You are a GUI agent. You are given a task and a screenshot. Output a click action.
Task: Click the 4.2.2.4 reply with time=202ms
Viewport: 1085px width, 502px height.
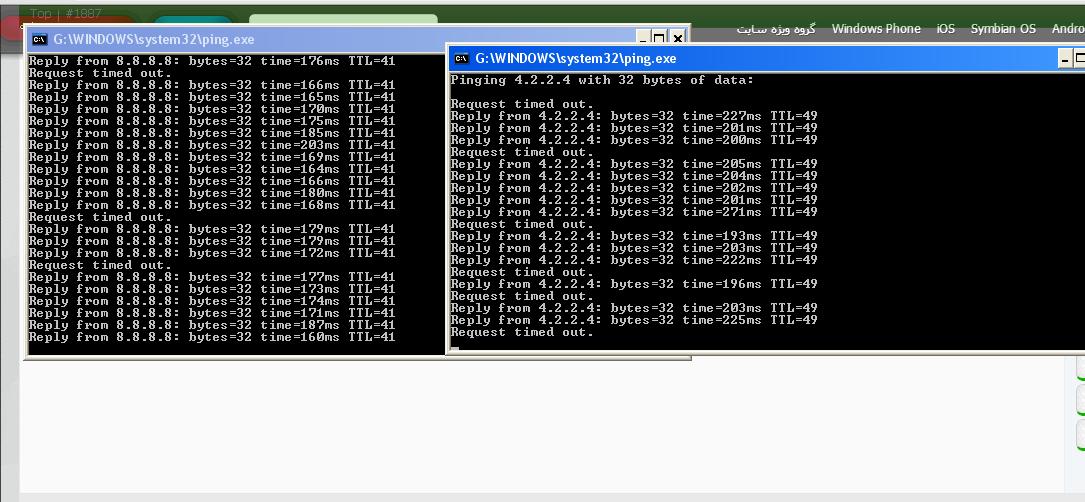click(x=634, y=188)
